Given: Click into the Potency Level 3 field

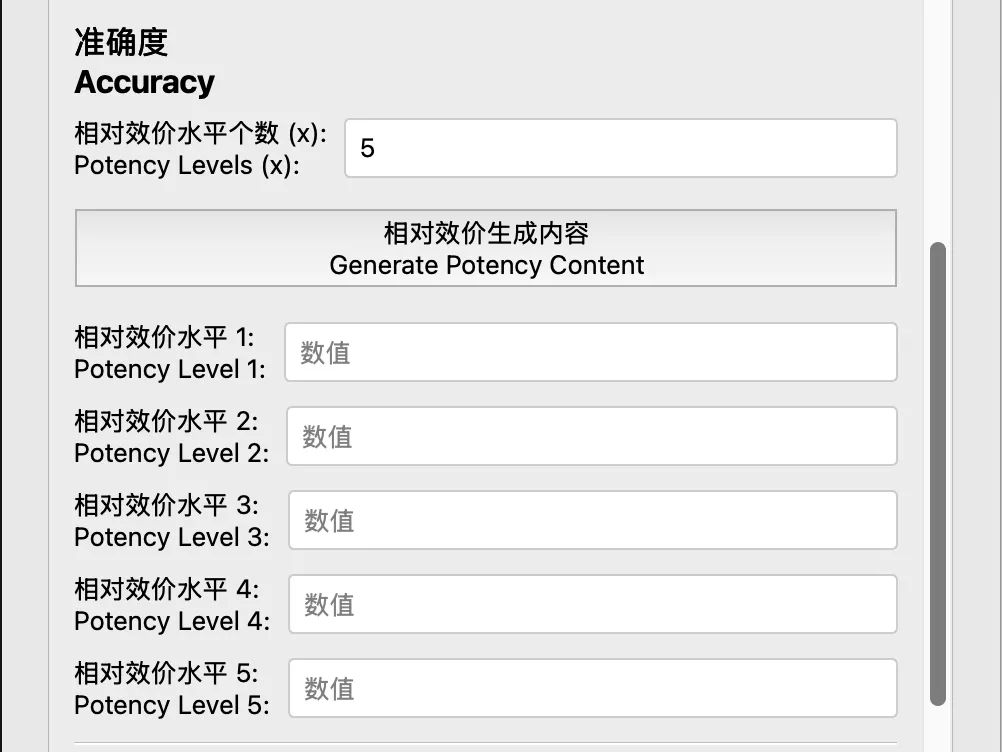Looking at the screenshot, I should coord(590,520).
